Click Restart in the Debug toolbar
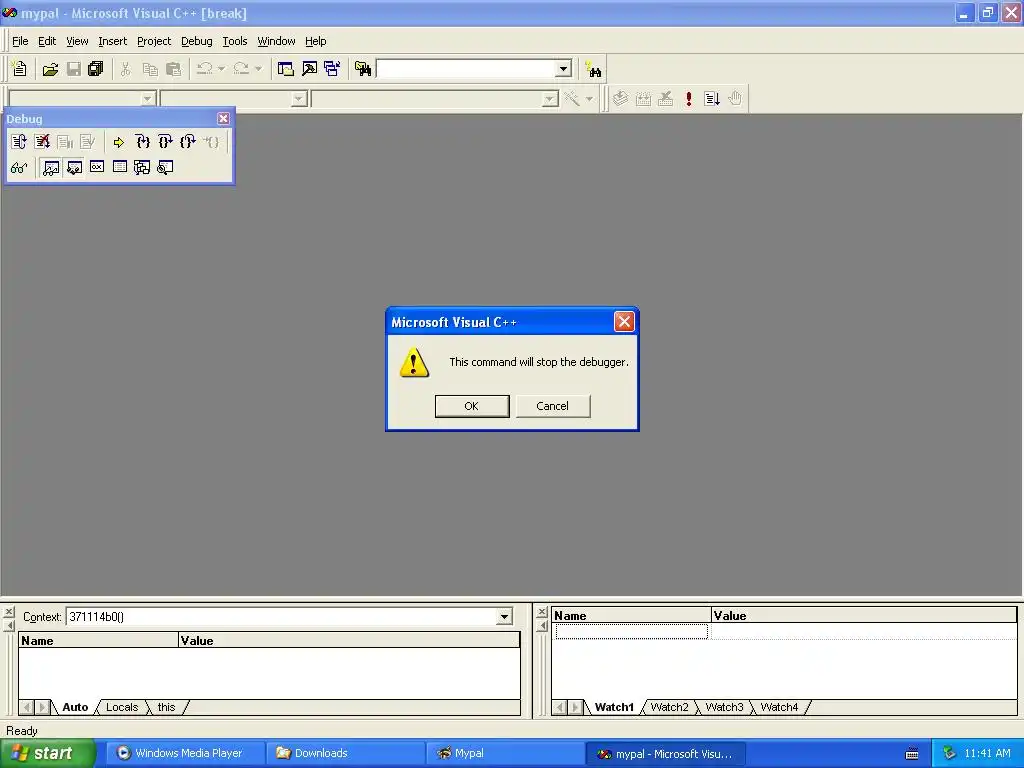The width and height of the screenshot is (1024, 768). (x=19, y=142)
